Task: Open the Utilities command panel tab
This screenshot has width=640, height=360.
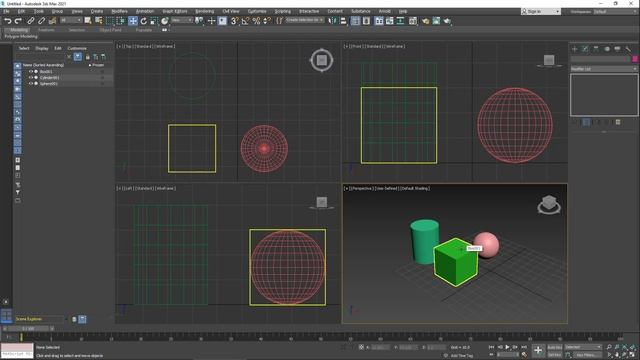Action: pyautogui.click(x=628, y=49)
